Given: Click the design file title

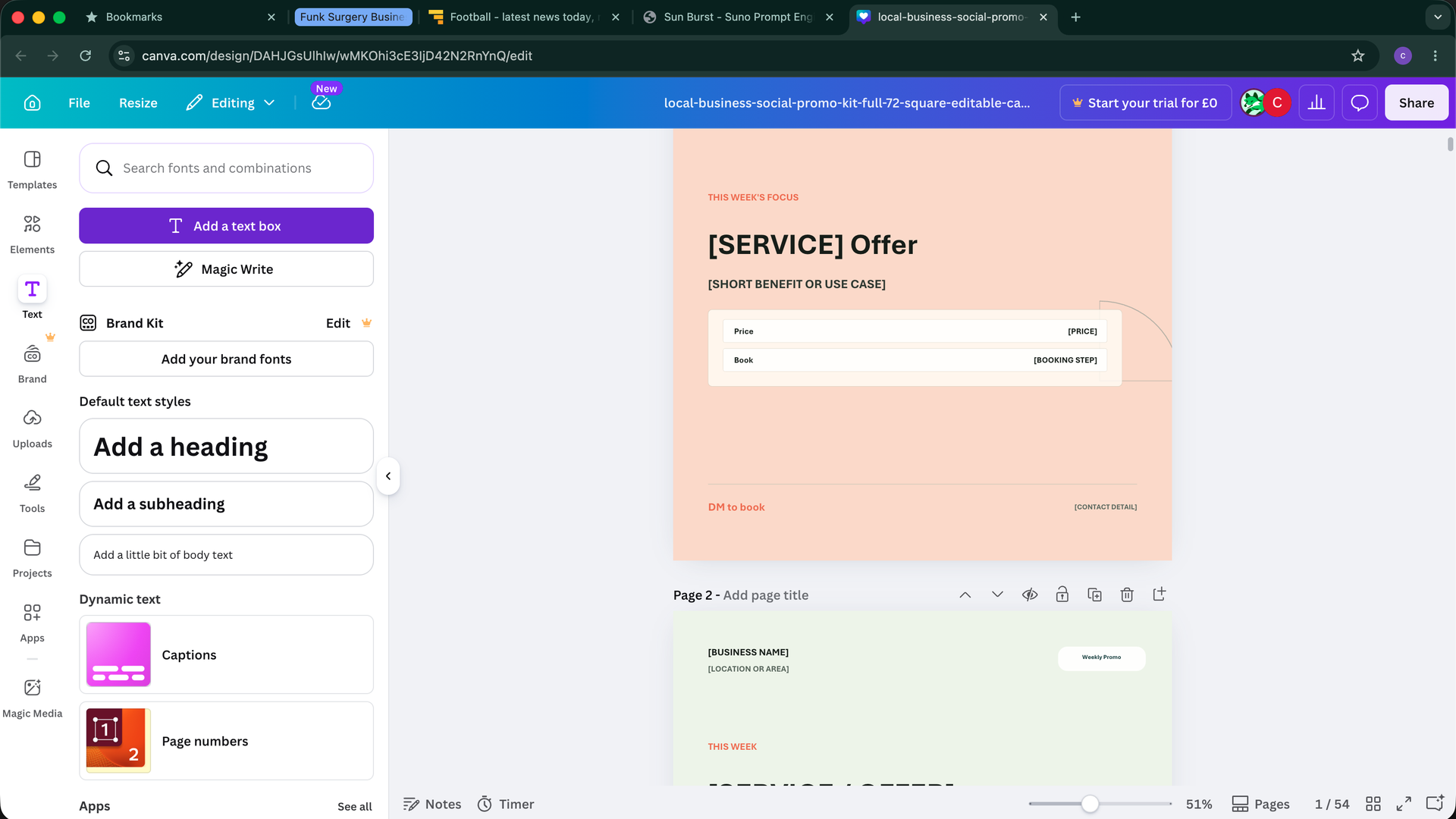Looking at the screenshot, I should 846,103.
